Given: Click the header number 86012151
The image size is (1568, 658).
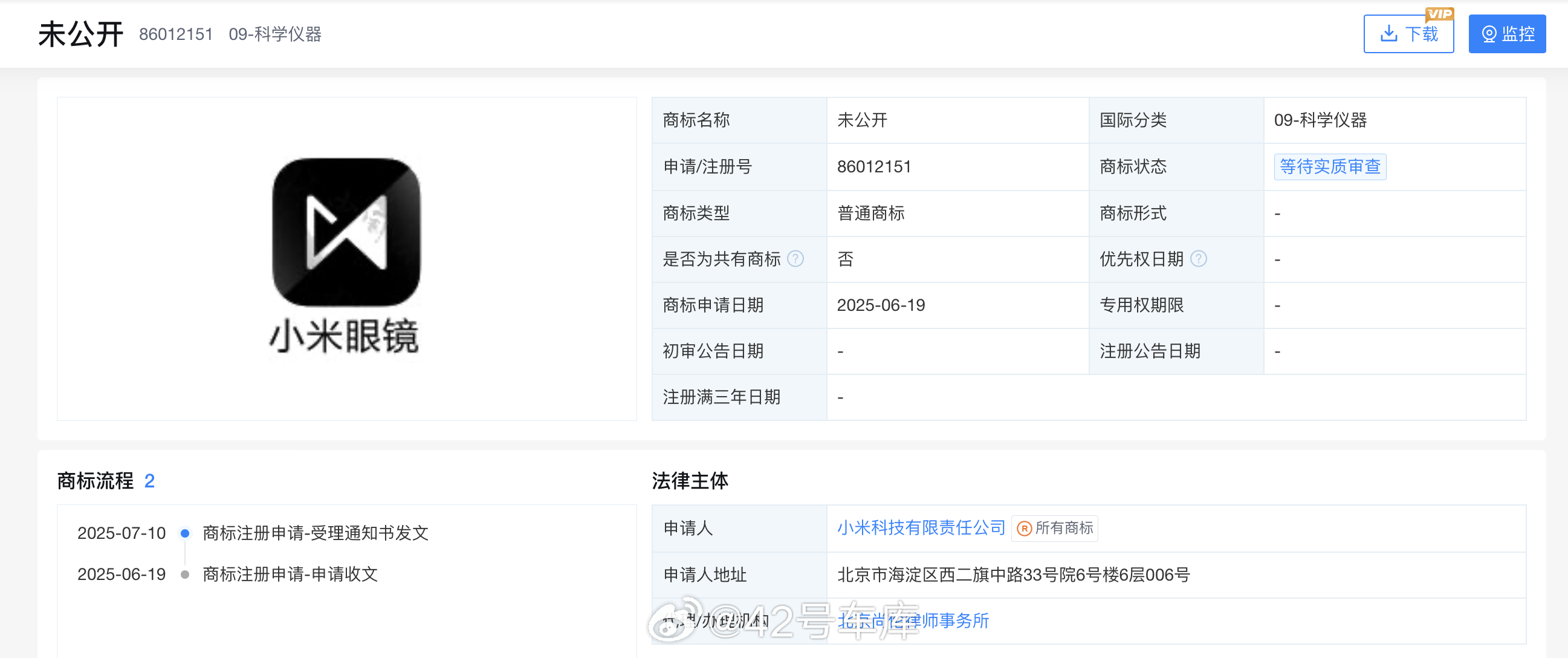Looking at the screenshot, I should point(176,34).
